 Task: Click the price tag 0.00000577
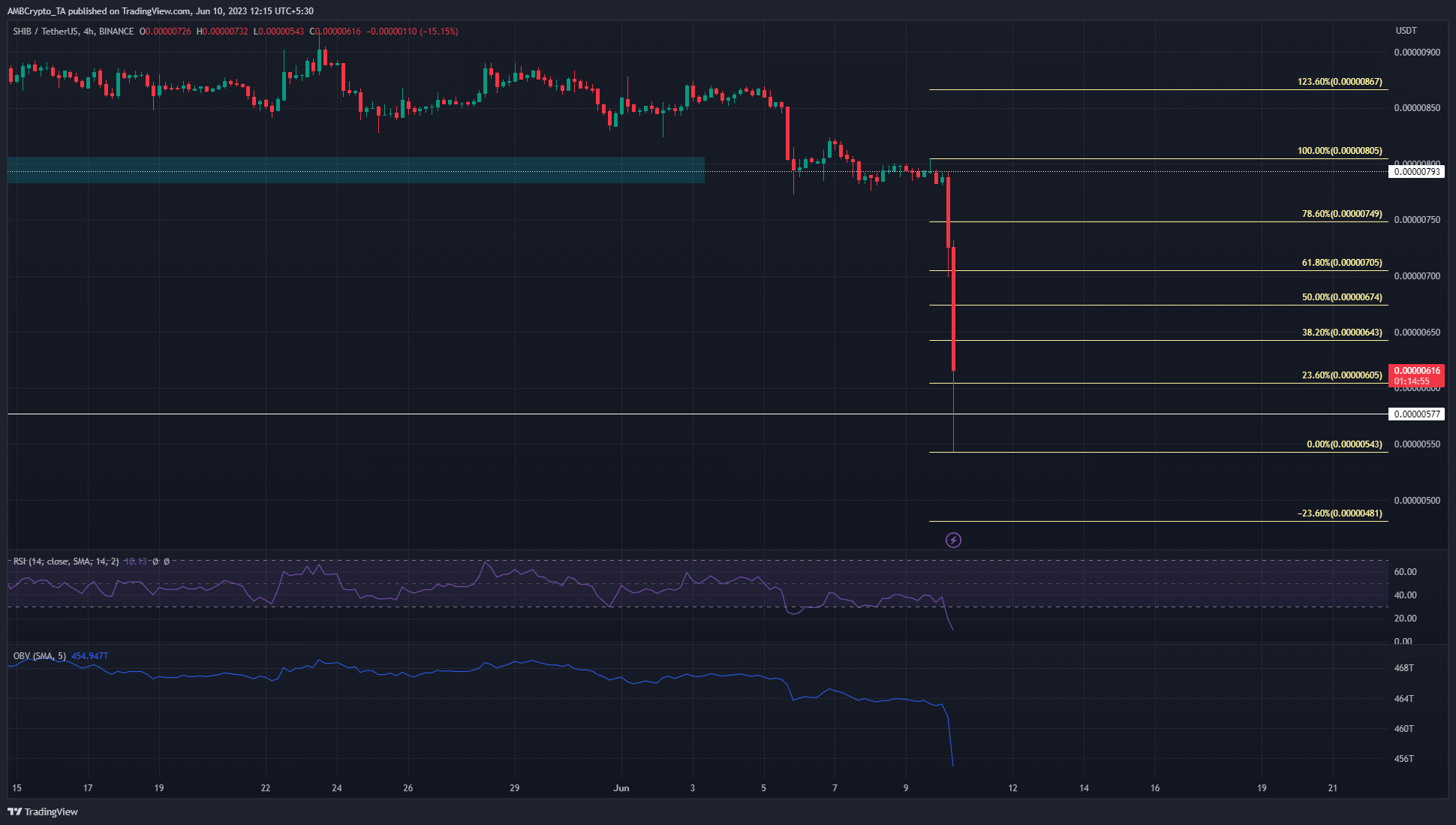click(1416, 414)
